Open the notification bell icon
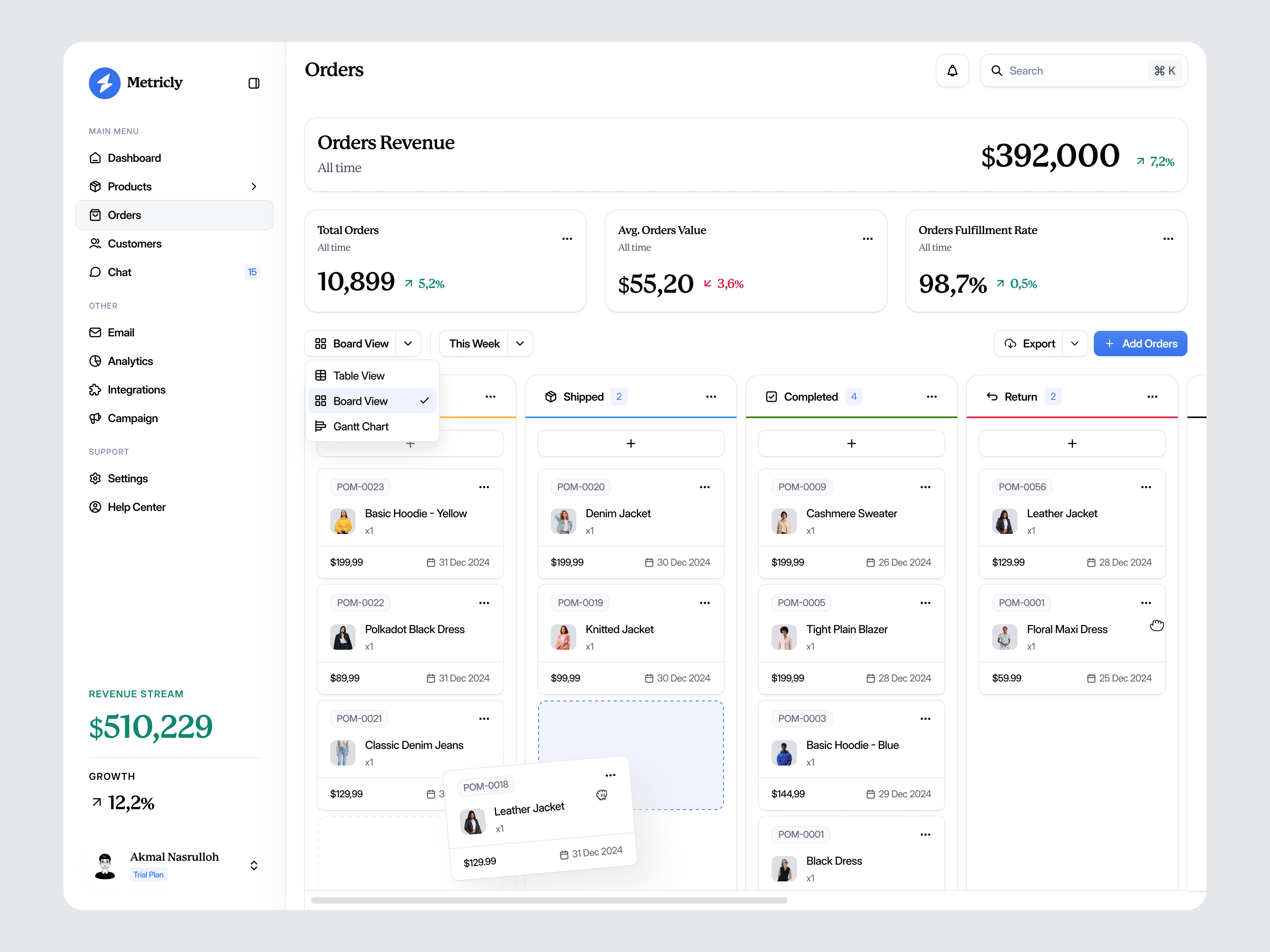 952,70
